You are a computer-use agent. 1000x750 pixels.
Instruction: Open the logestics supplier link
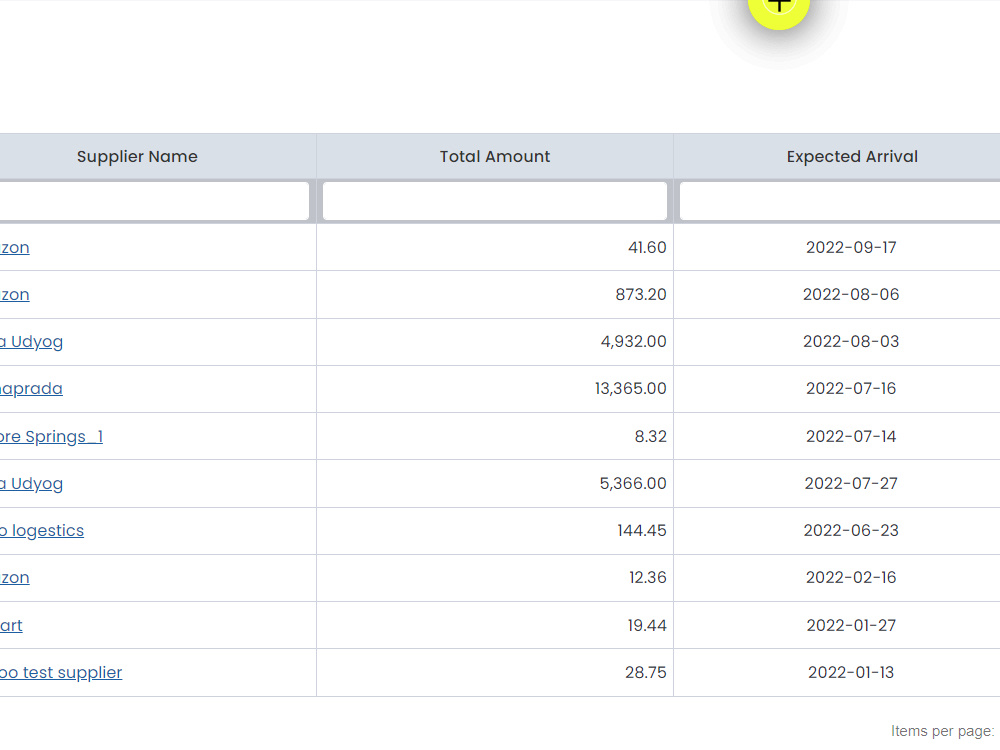(x=42, y=531)
